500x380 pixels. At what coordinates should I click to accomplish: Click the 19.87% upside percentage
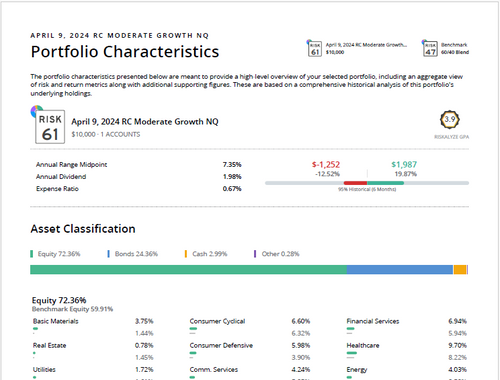click(x=406, y=174)
